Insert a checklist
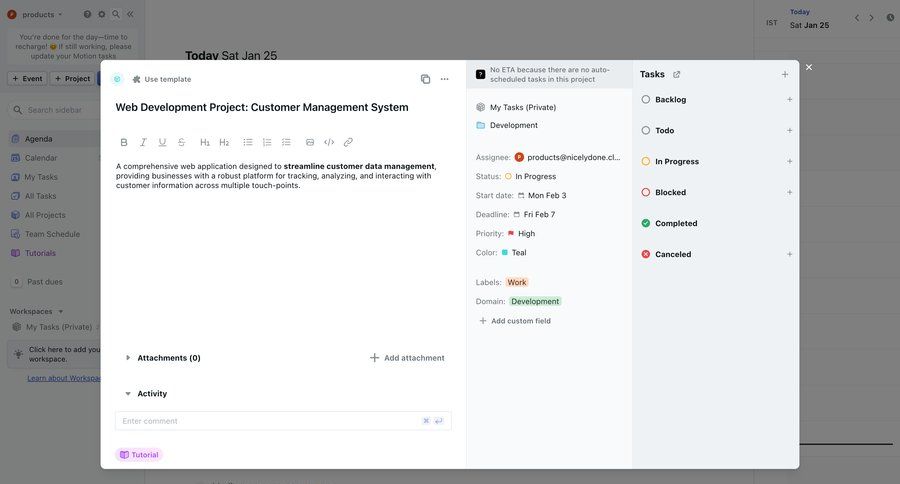This screenshot has width=900, height=484. point(286,142)
